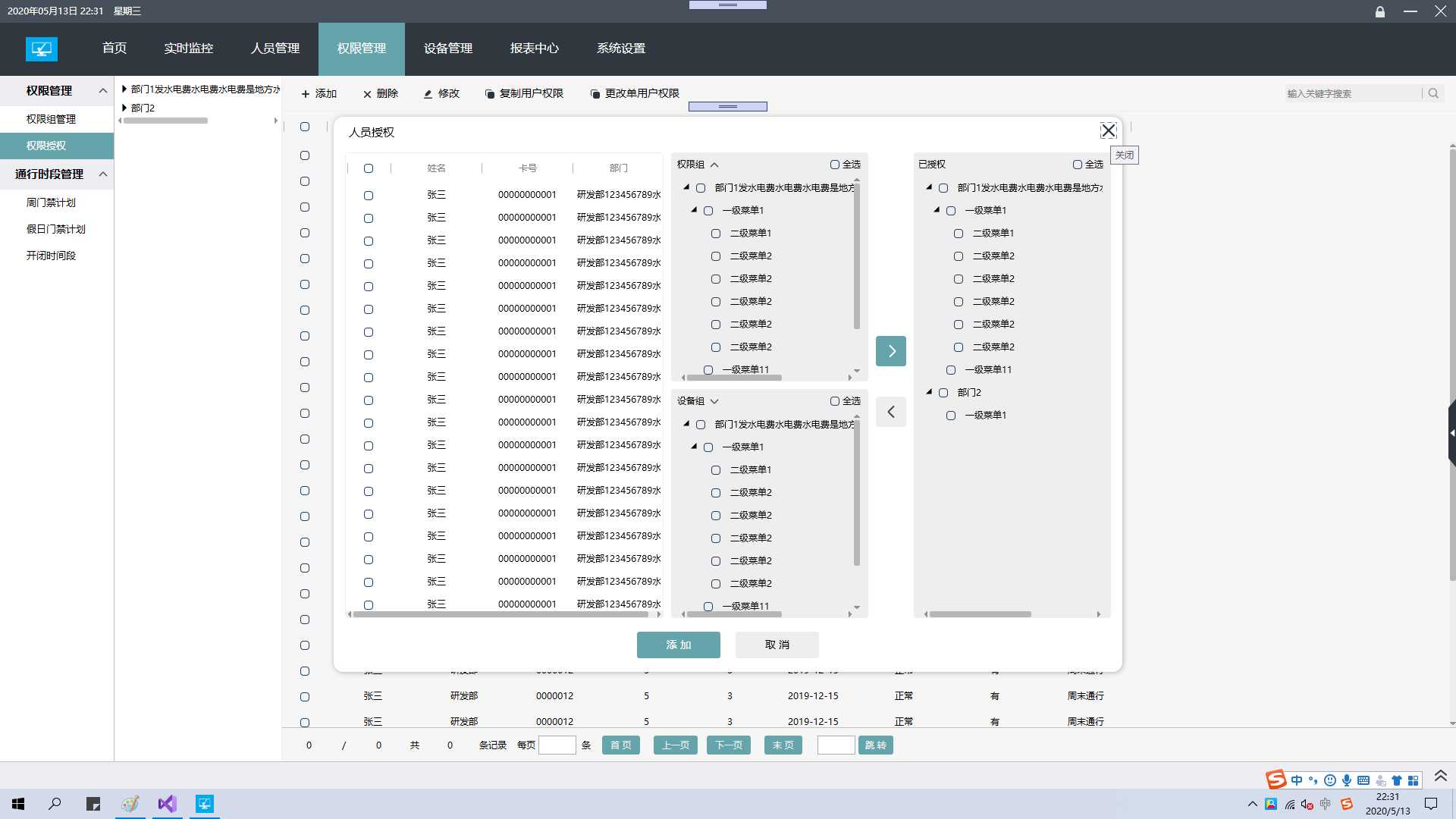Toggle select-all checkbox in personnel table header
This screenshot has width=1456, height=819.
click(x=369, y=168)
